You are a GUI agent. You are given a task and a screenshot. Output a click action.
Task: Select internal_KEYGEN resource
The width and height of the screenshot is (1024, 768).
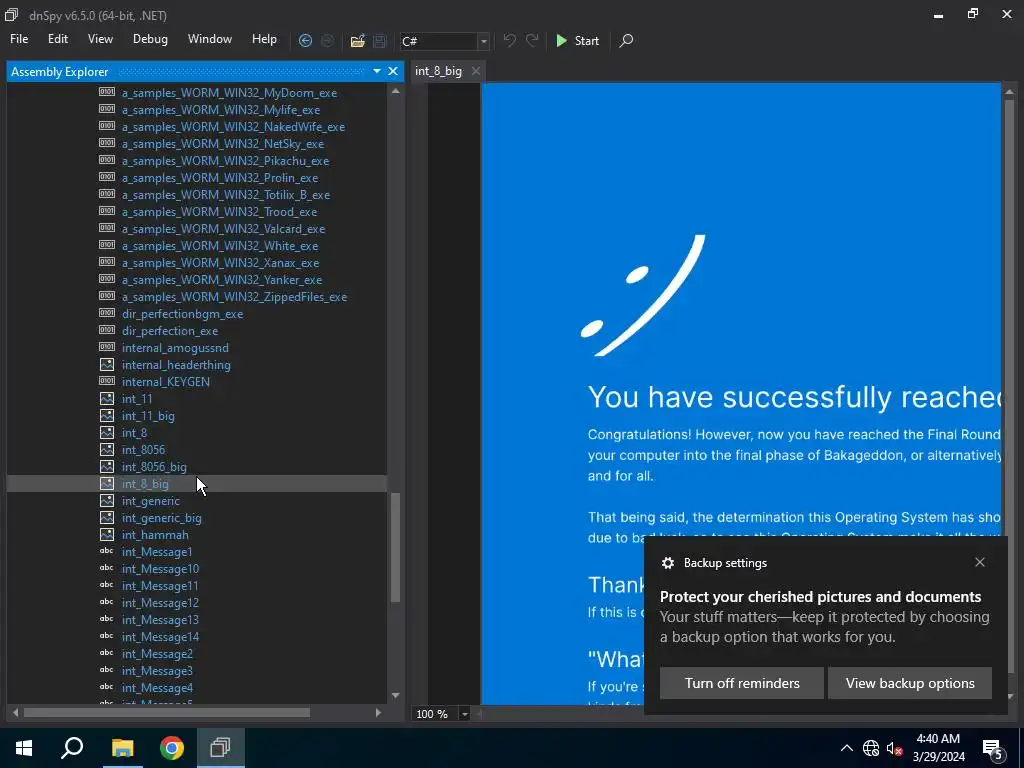166,381
